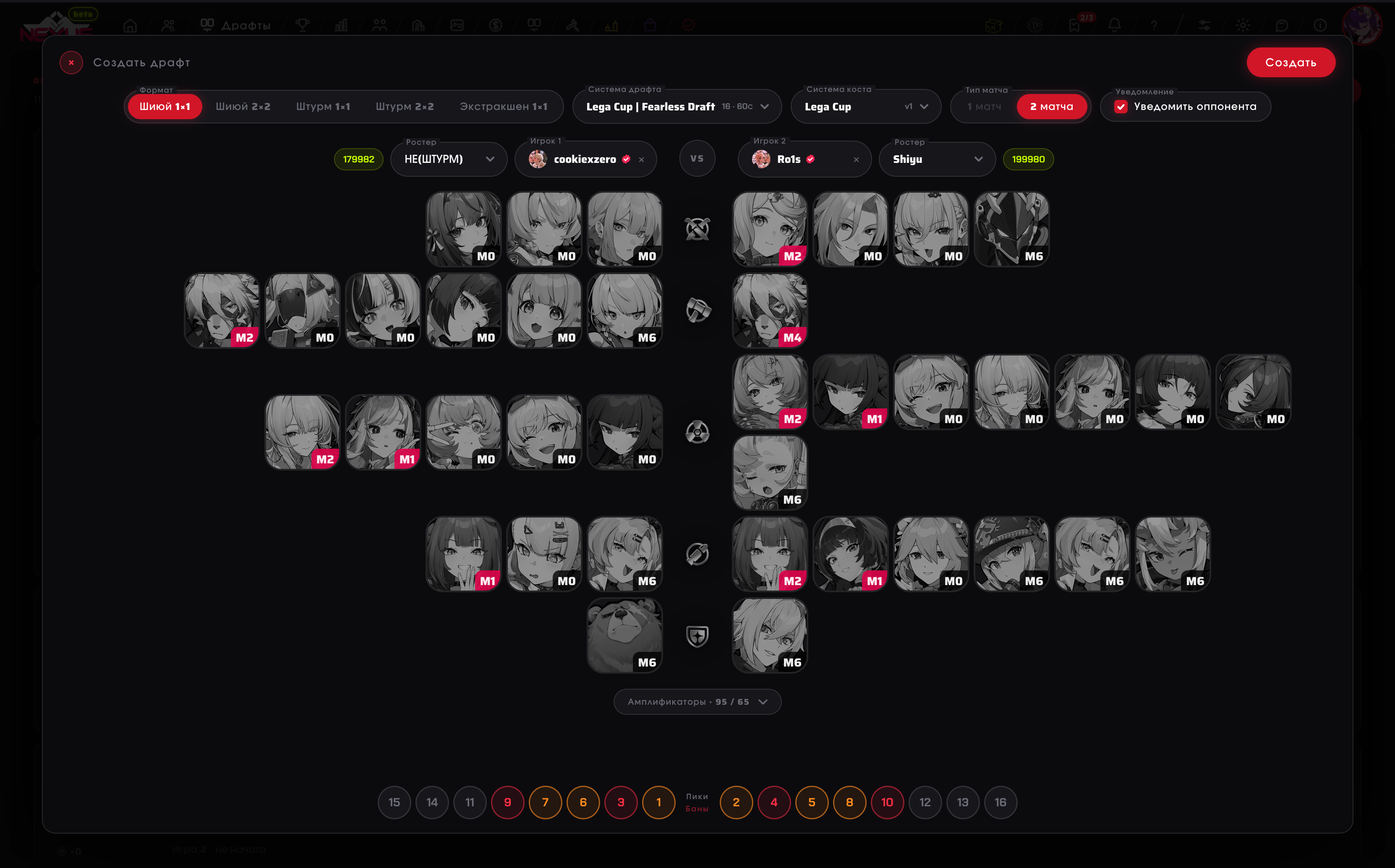Click pick order circle 9

click(x=507, y=802)
